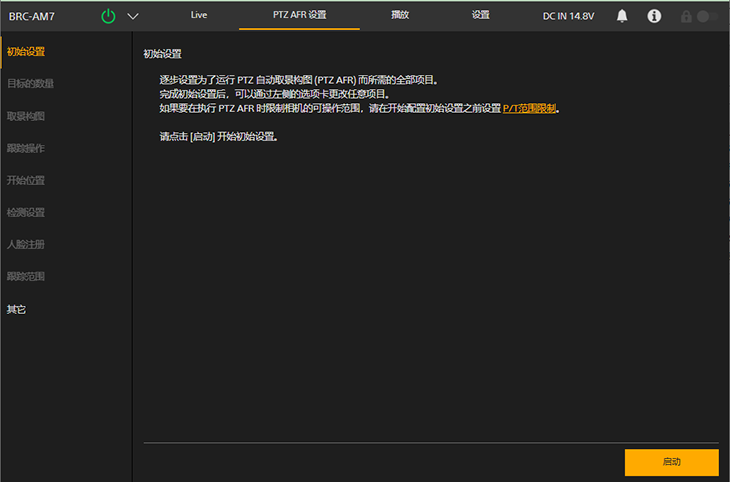Choose 跟踪操作 from the sidebar
Viewport: 730px width, 482px height.
pyautogui.click(x=26, y=149)
